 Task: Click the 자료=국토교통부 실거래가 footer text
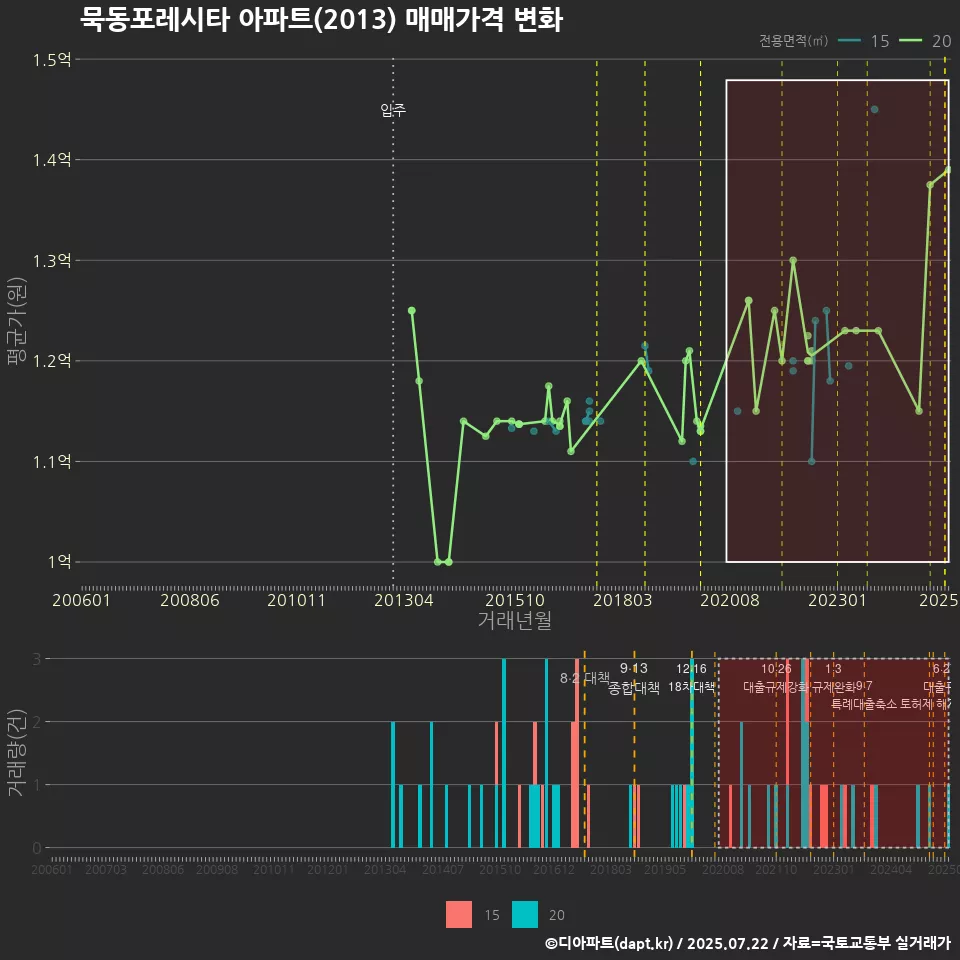coord(866,943)
